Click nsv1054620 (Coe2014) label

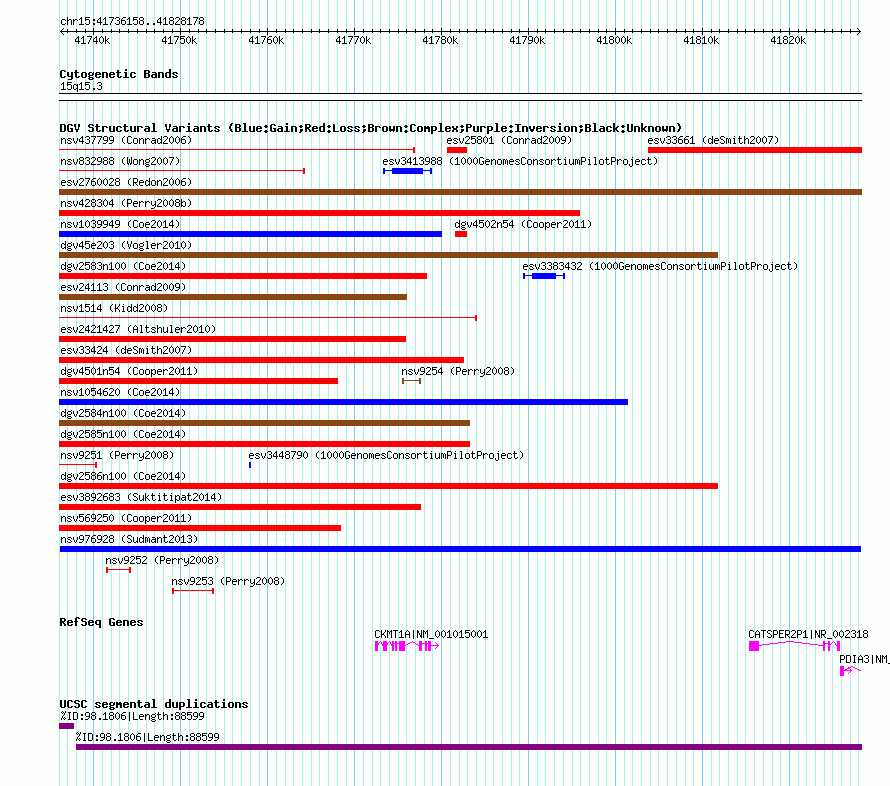coord(120,392)
